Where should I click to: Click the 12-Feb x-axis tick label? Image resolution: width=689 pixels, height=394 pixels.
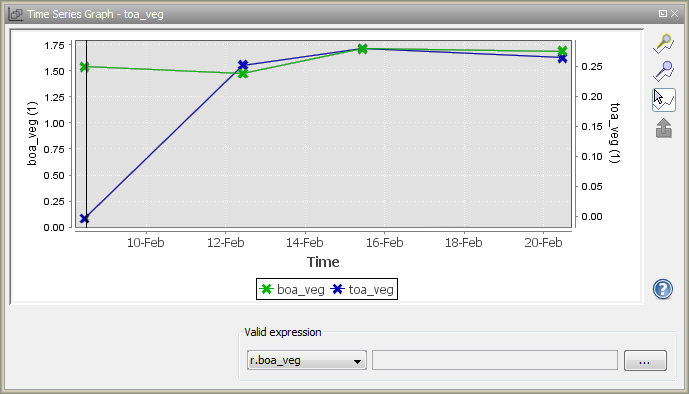tap(225, 242)
